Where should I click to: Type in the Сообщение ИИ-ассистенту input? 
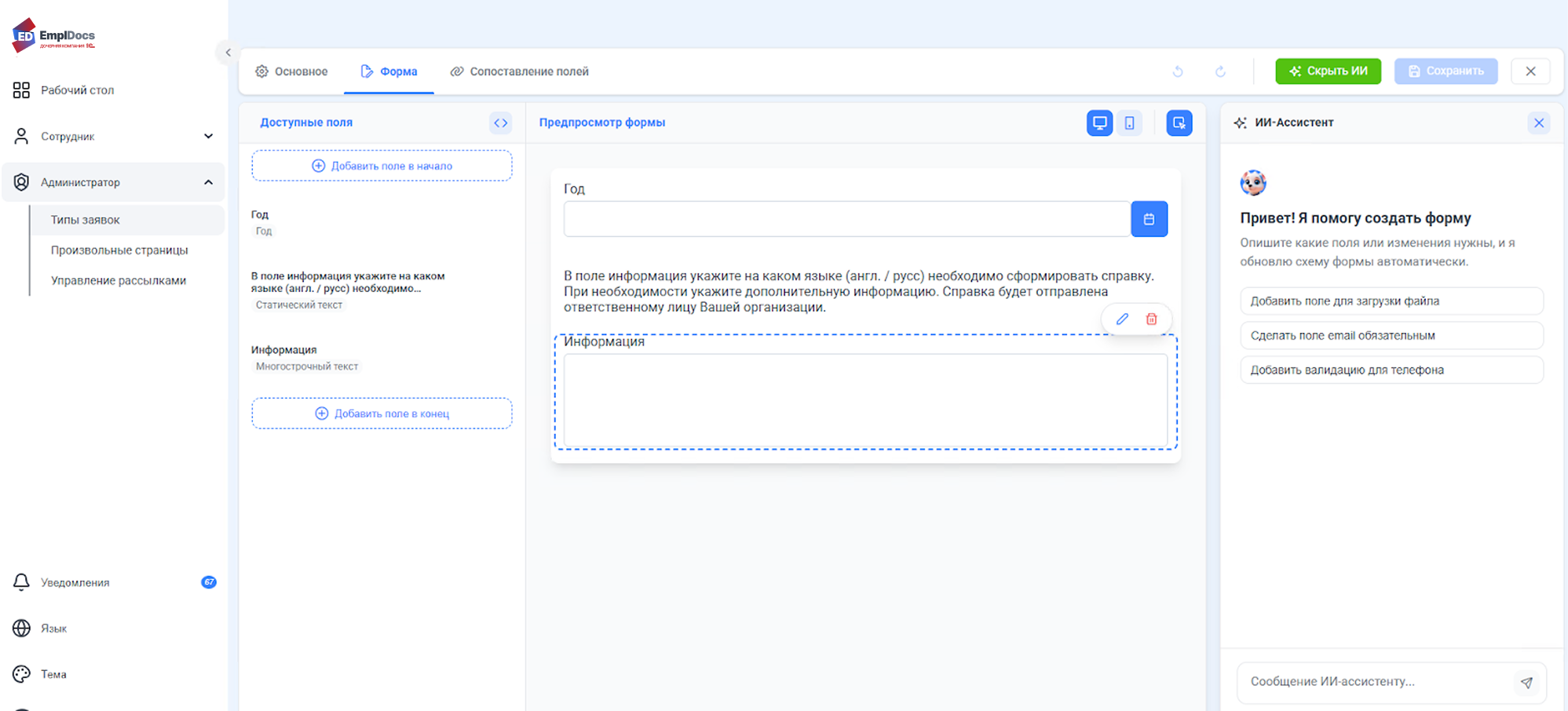[x=1374, y=682]
